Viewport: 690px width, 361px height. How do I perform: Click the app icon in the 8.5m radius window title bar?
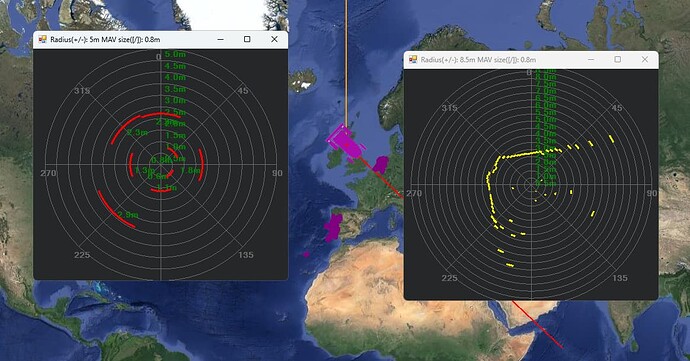pyautogui.click(x=413, y=59)
